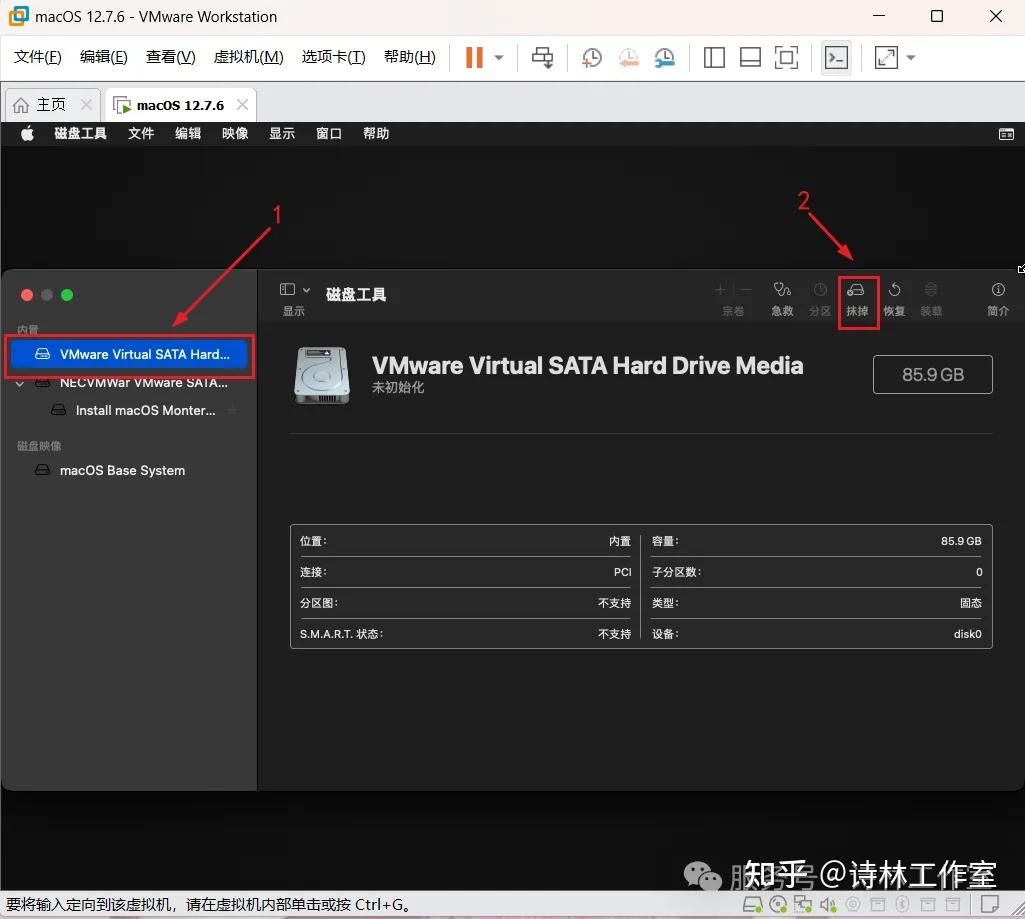This screenshot has width=1025, height=919.
Task: Click the disk0 device value
Action: (x=967, y=634)
